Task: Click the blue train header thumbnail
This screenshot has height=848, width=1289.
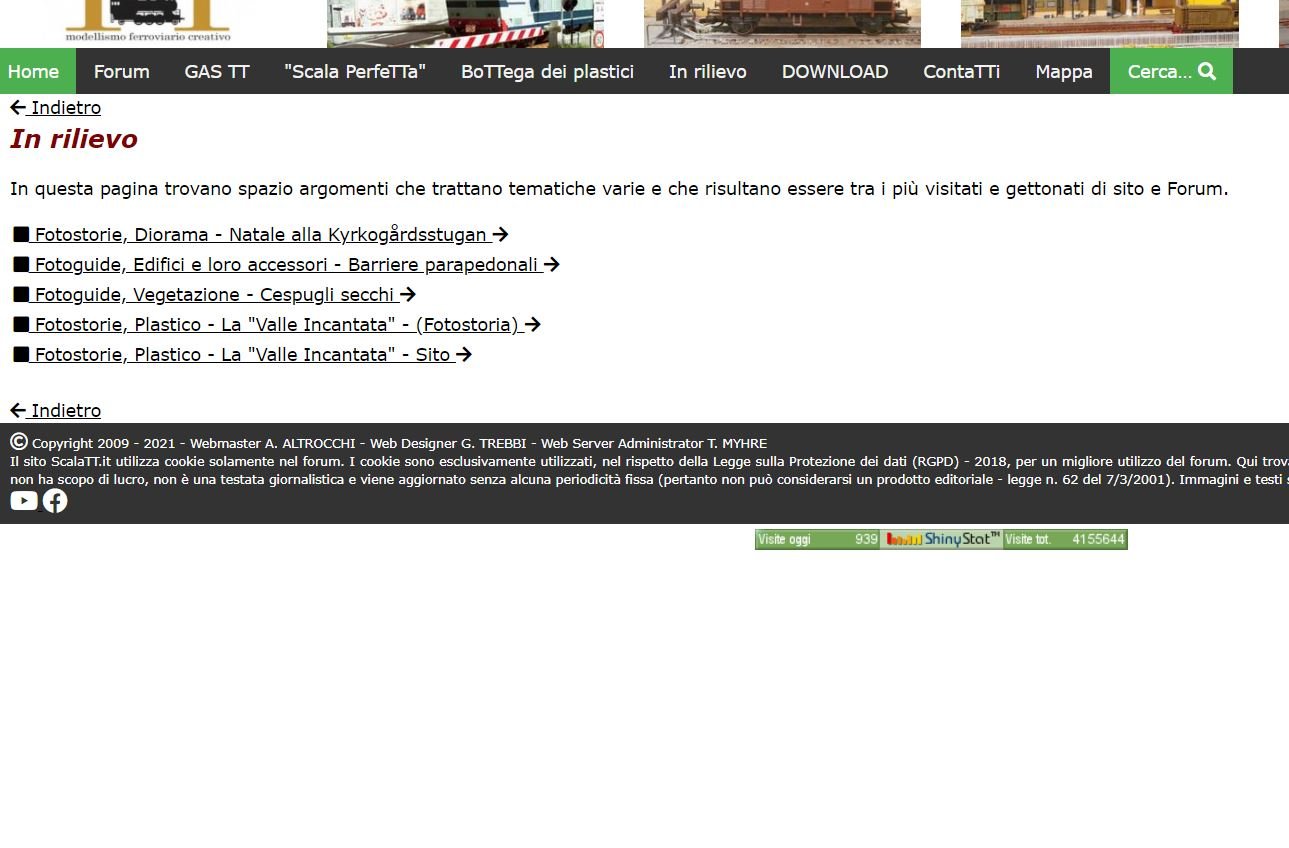Action: [465, 23]
